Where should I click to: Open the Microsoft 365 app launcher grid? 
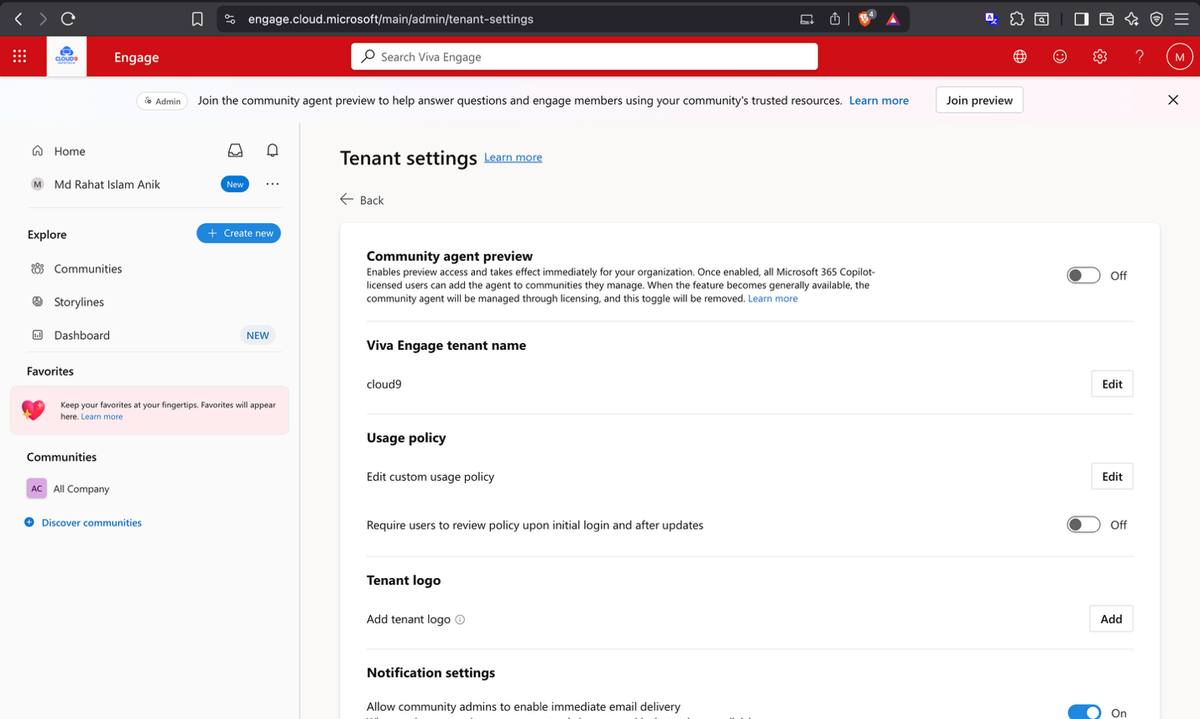pos(19,57)
